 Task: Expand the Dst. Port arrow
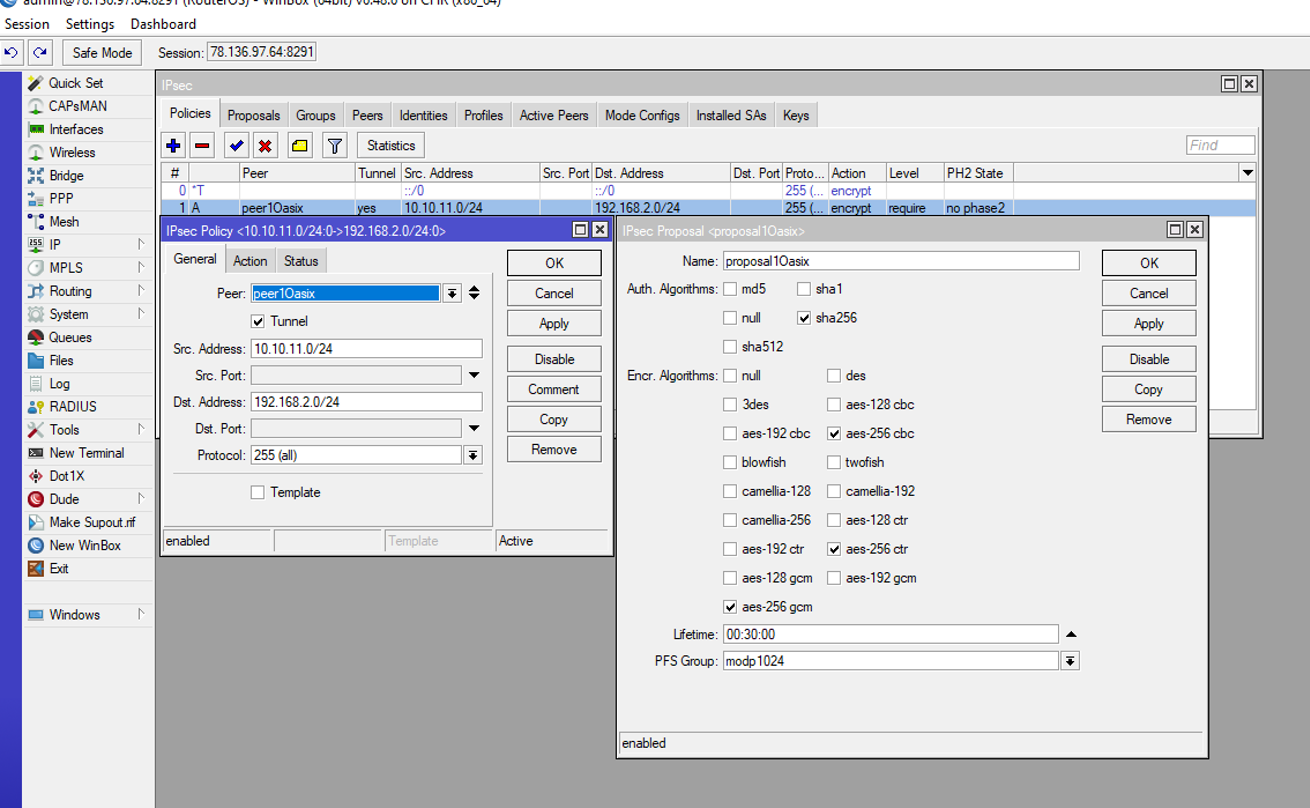[474, 428]
